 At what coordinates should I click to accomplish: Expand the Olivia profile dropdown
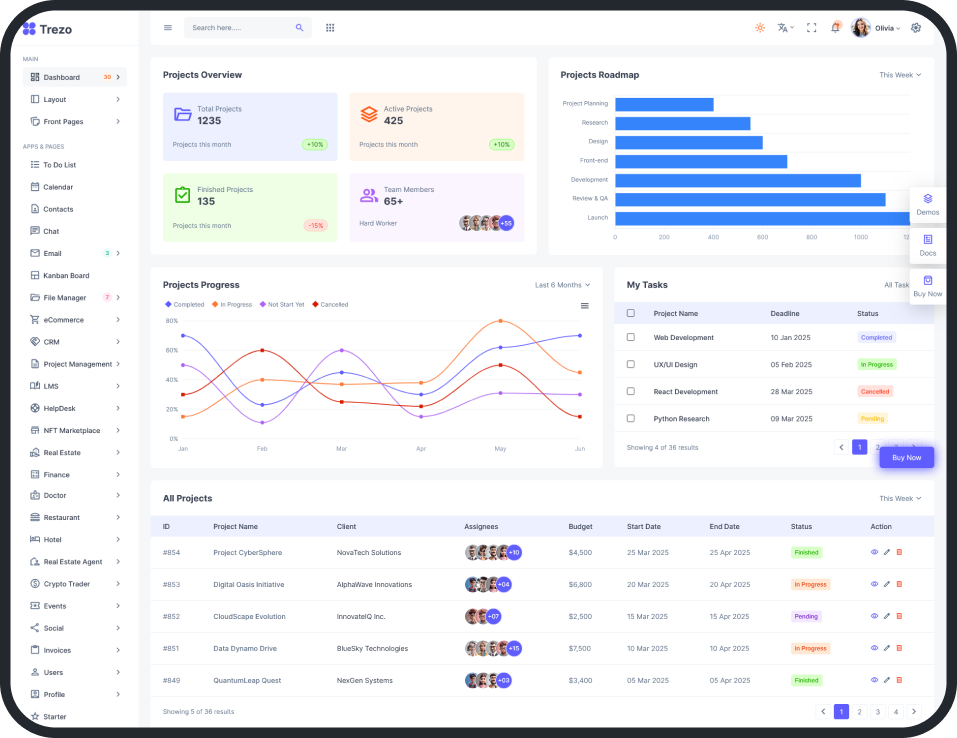pyautogui.click(x=881, y=27)
